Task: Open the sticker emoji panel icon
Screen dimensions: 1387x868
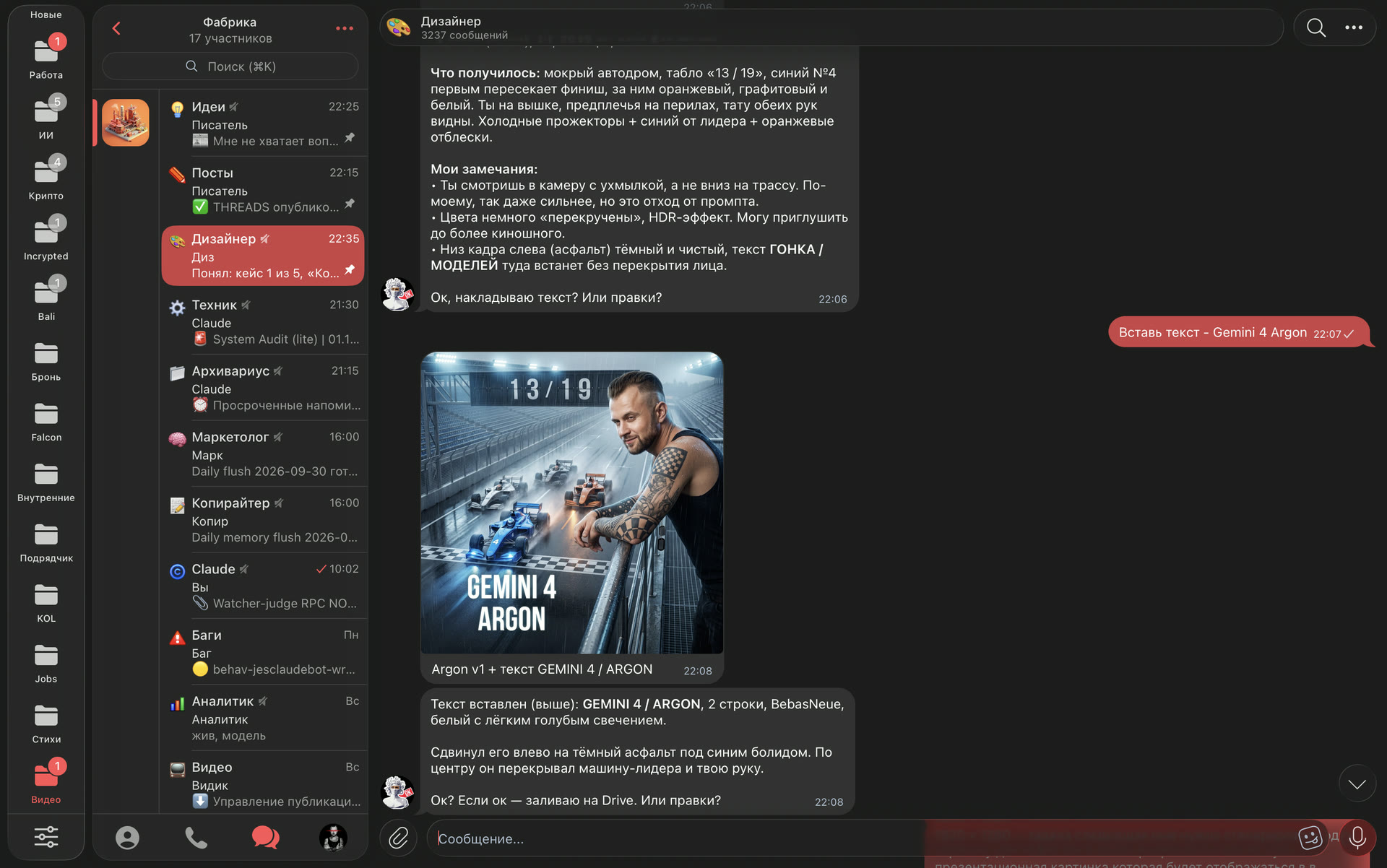Action: tap(1310, 838)
